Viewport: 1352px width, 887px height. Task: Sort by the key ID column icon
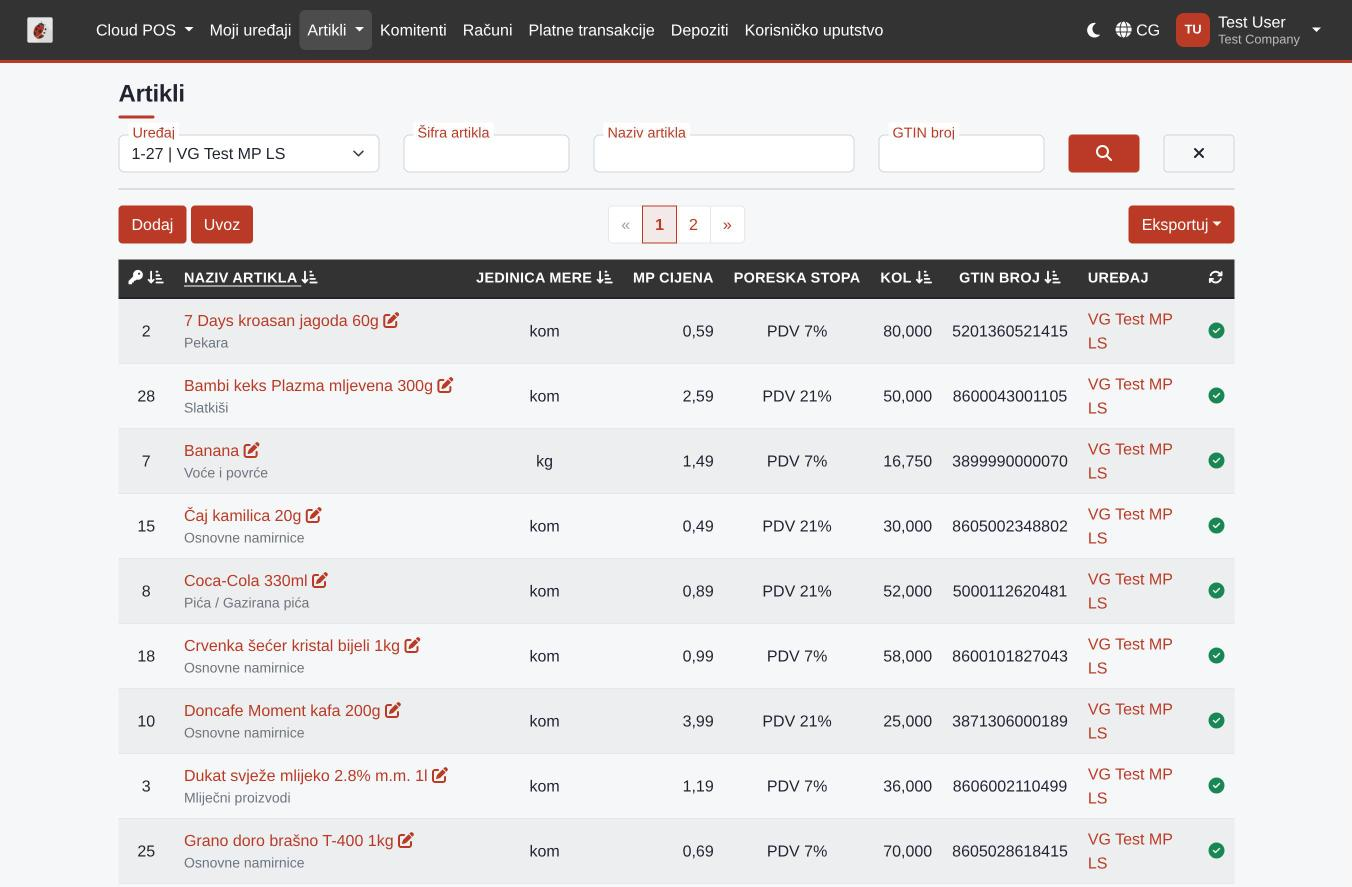pos(146,278)
